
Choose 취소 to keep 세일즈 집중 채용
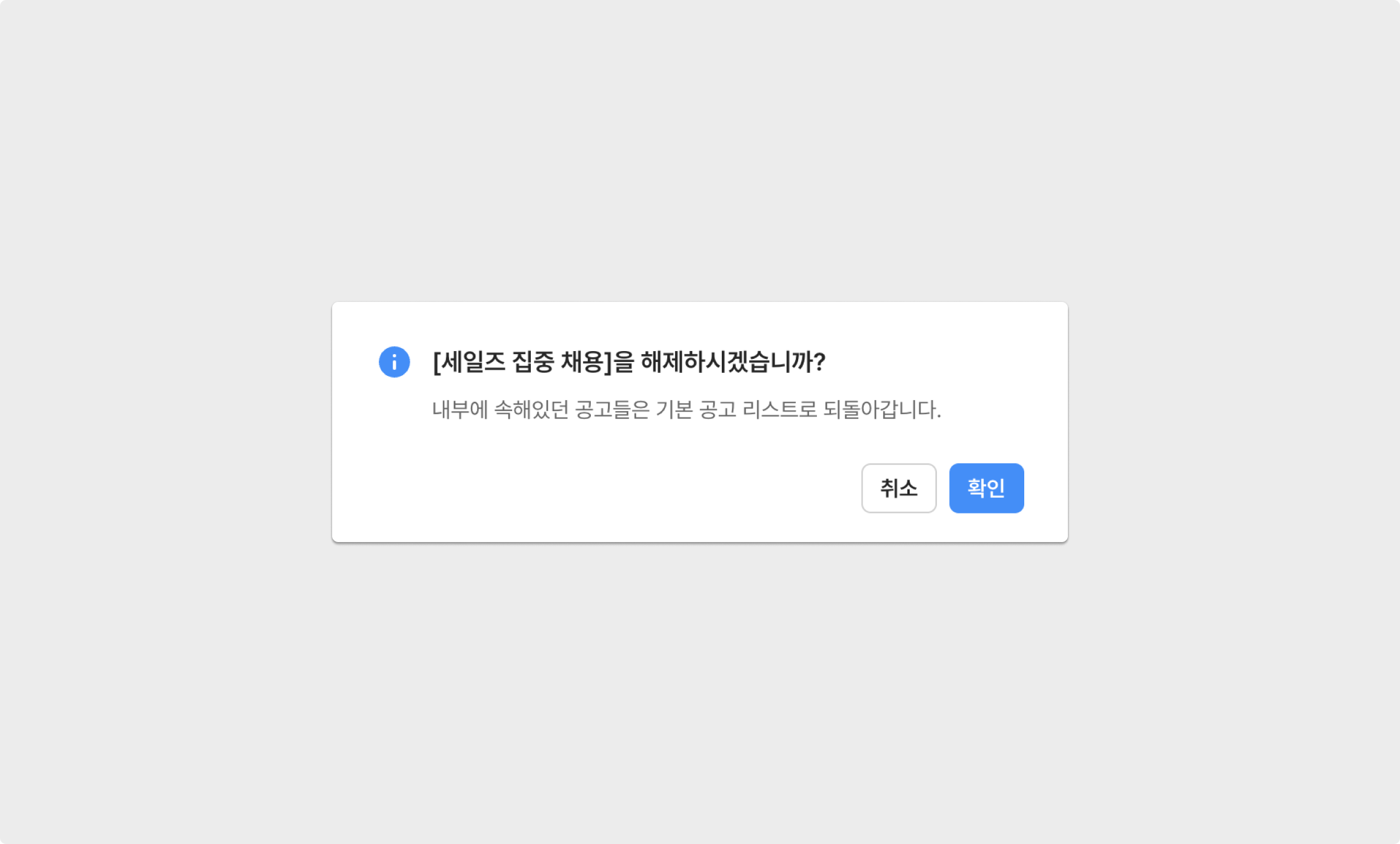(899, 488)
